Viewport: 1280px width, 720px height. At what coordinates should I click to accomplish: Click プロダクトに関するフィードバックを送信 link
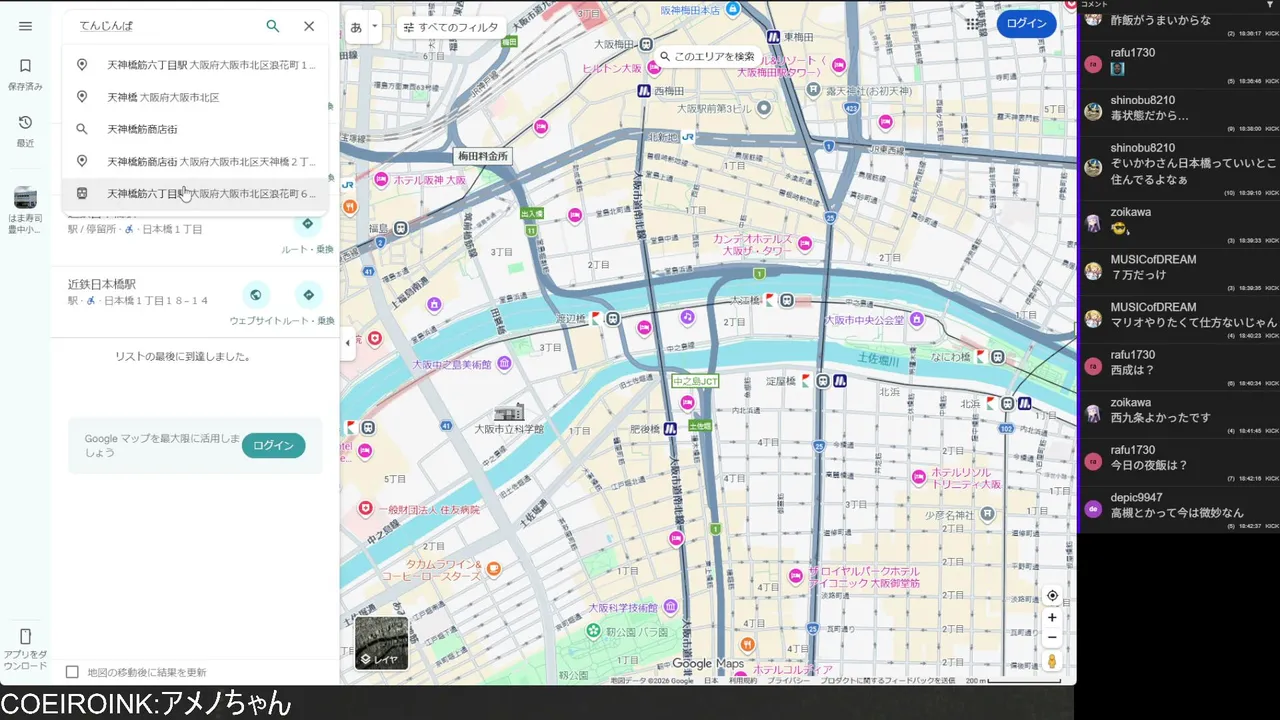[889, 680]
